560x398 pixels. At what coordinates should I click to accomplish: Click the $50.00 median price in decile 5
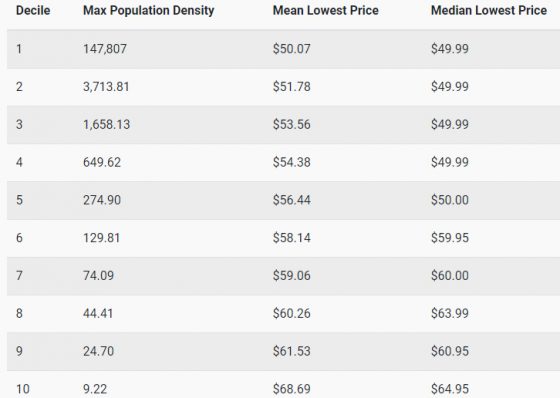click(x=450, y=200)
